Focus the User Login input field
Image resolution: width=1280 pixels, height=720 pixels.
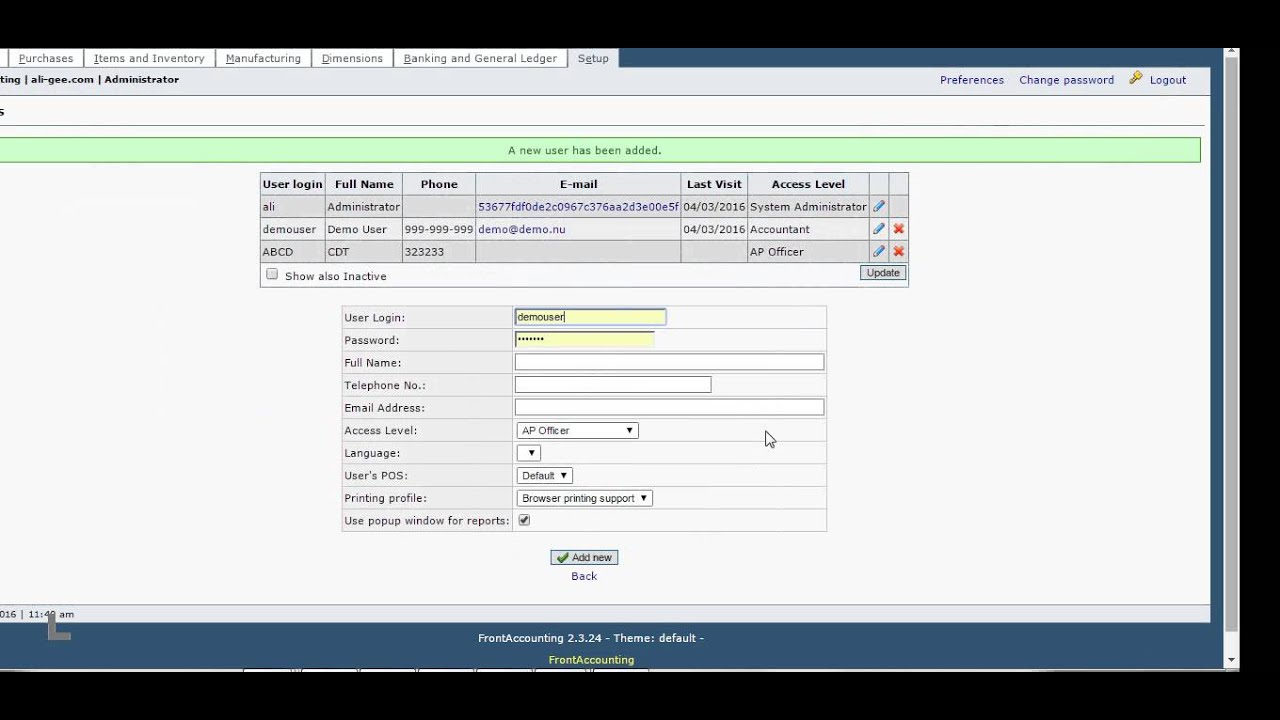pos(590,317)
